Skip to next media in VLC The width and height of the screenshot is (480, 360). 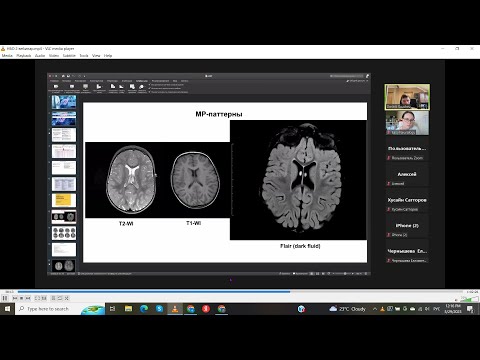(x=28, y=298)
